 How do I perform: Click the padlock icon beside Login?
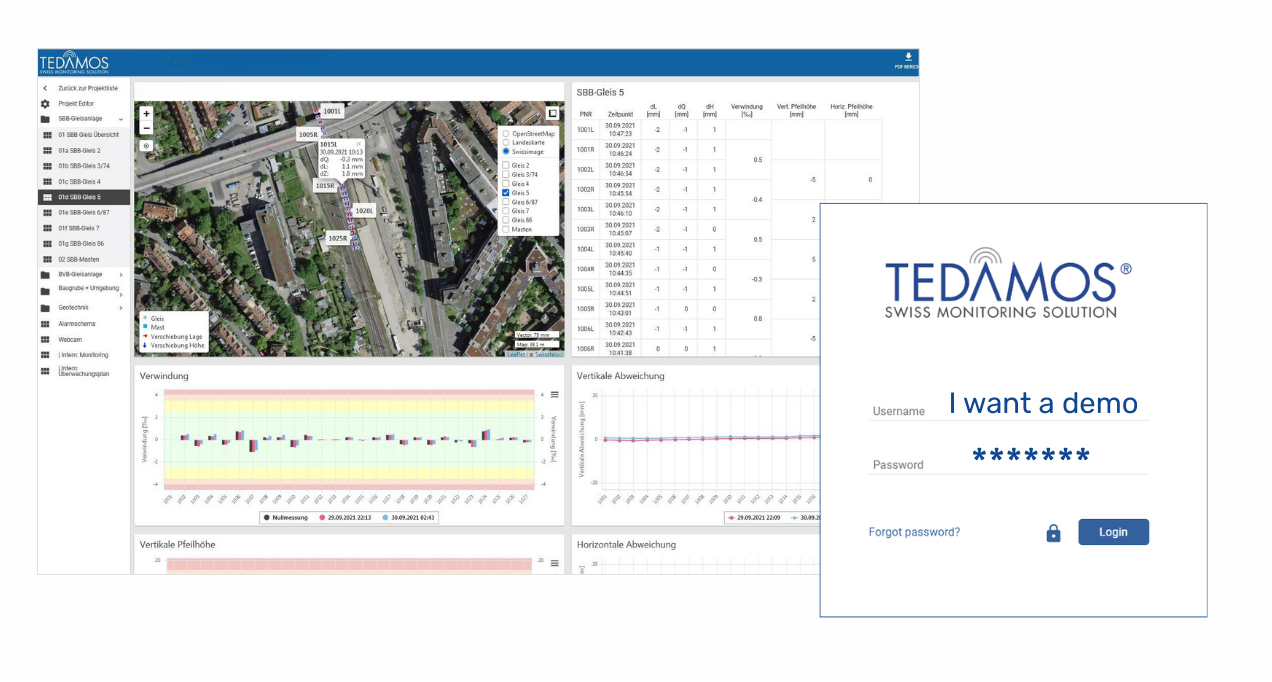pyautogui.click(x=1052, y=533)
